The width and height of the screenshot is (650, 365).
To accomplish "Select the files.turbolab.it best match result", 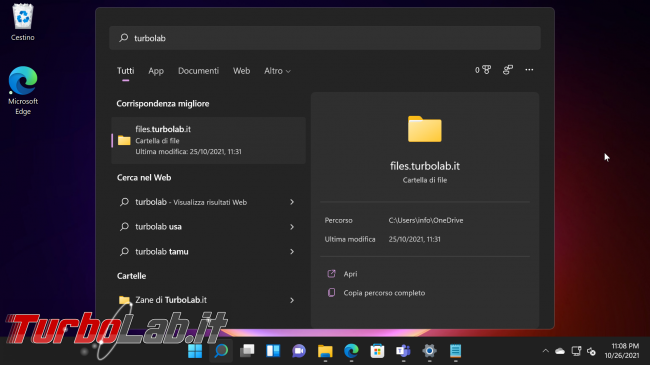I will click(209, 140).
